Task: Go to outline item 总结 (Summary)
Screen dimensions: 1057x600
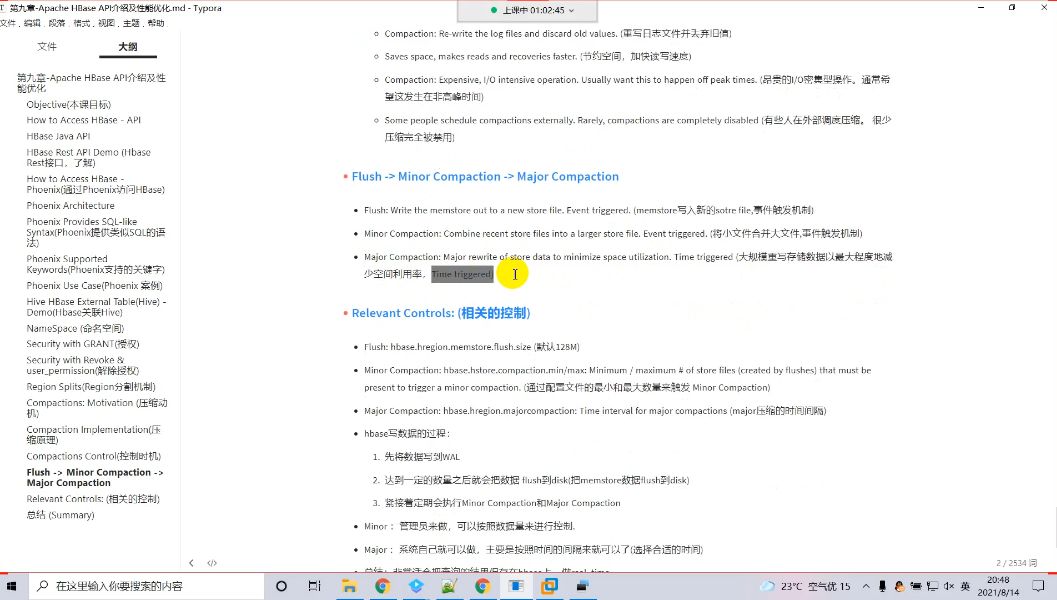Action: (61, 515)
